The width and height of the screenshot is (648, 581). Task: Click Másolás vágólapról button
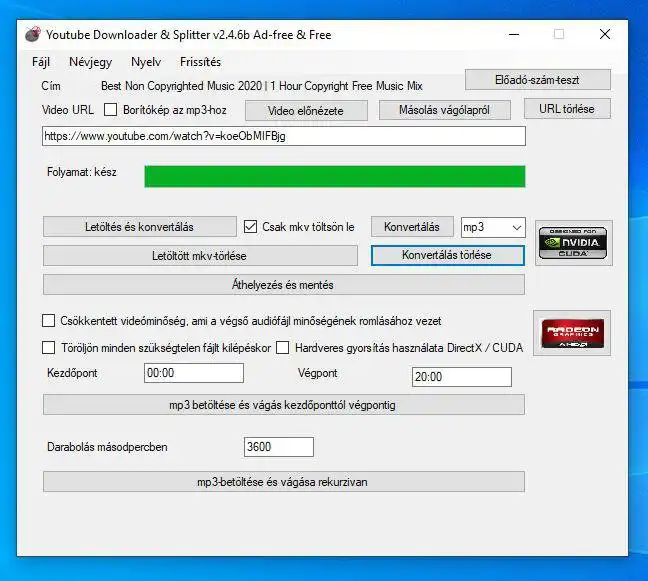445,110
